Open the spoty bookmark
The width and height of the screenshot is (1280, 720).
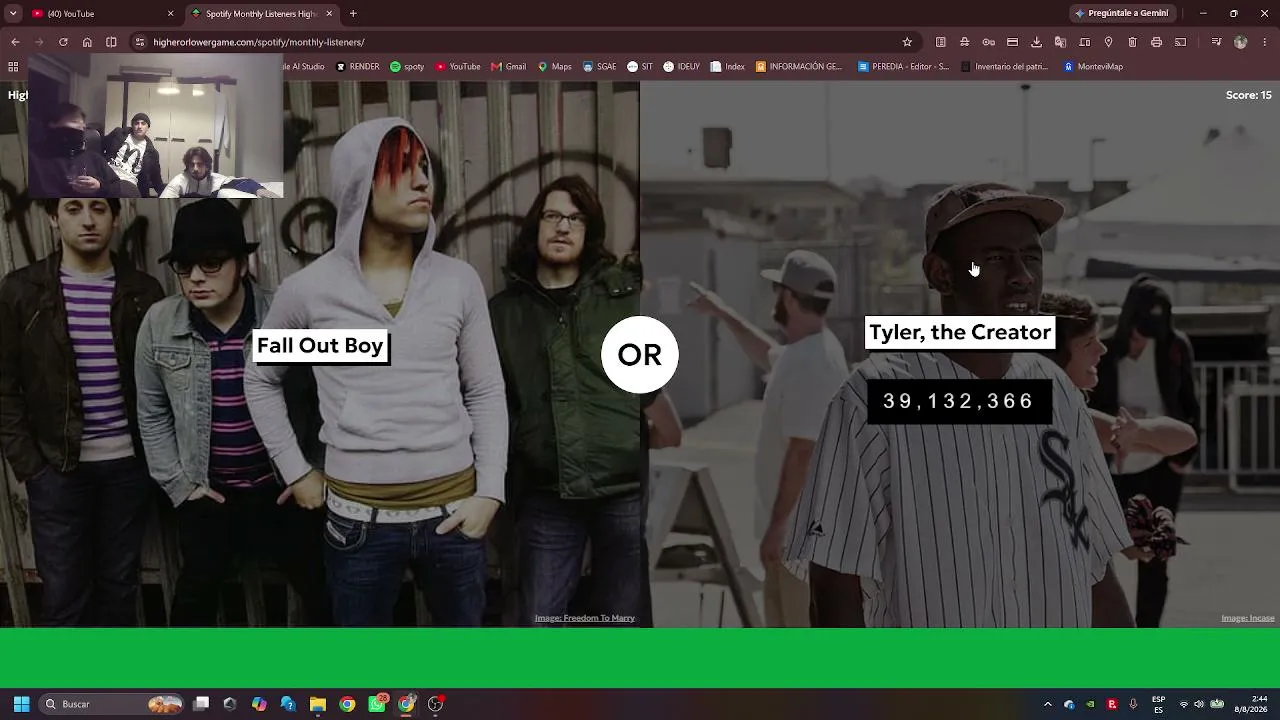[x=407, y=67]
